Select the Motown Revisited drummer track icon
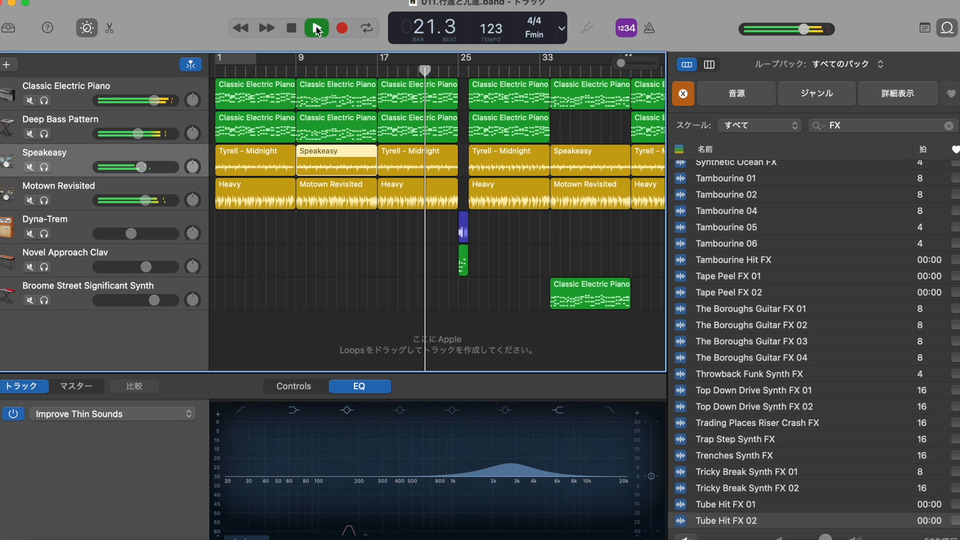Viewport: 960px width, 540px height. [x=7, y=195]
